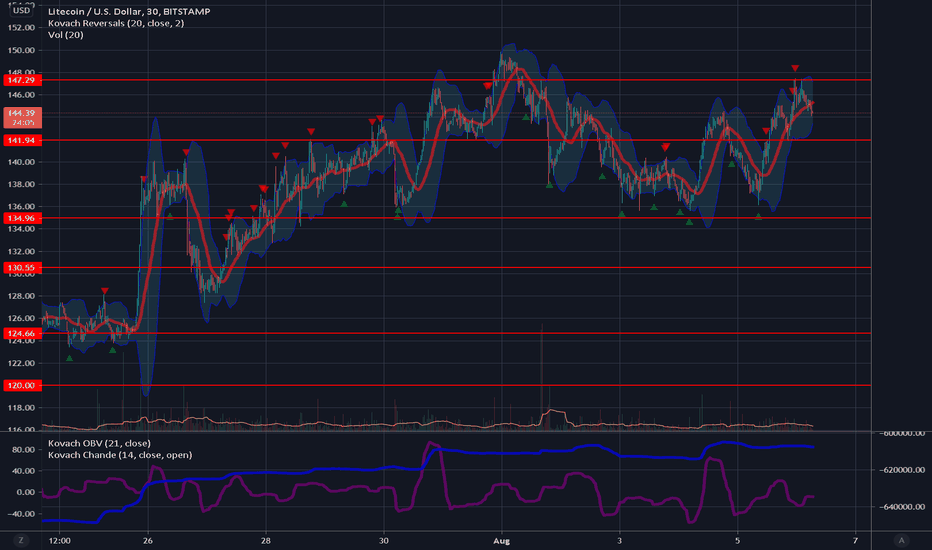Open timezone settings with the Z button
Viewport: 932px width, 550px height.
point(21,540)
